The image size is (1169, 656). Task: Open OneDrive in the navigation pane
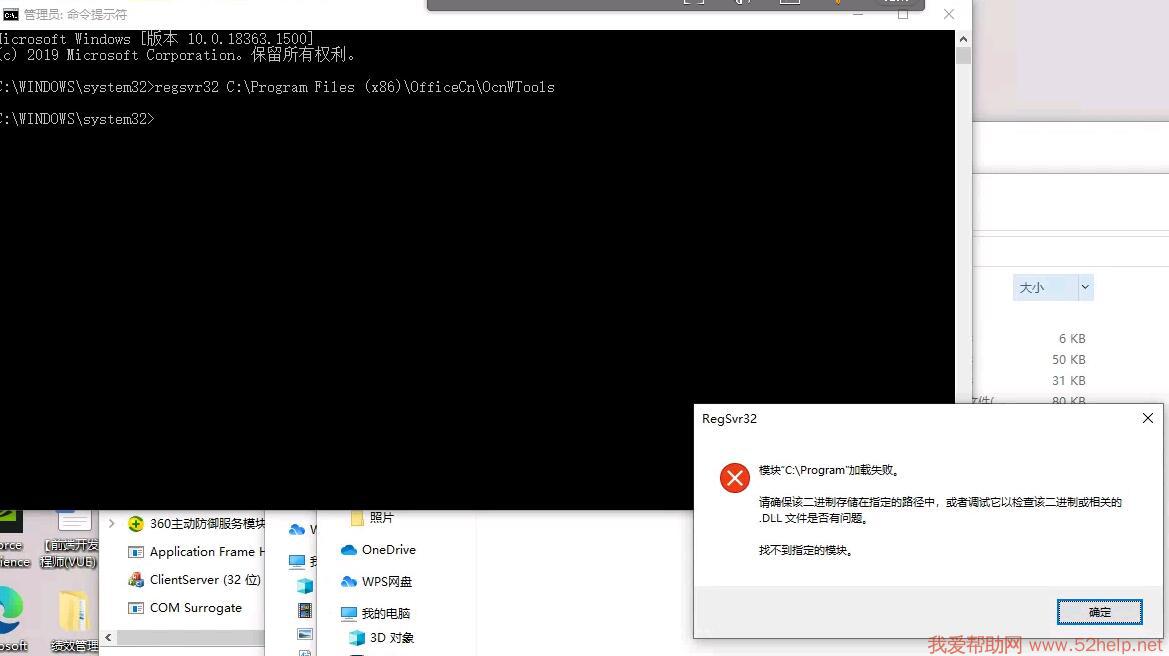click(x=388, y=550)
